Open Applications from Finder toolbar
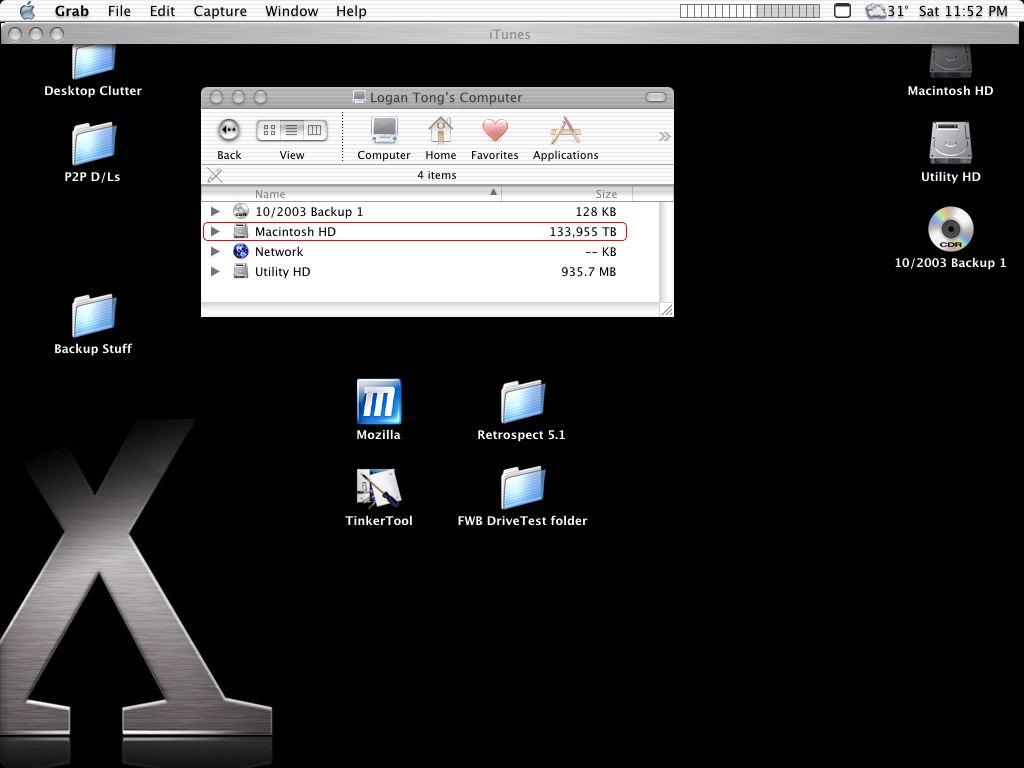The image size is (1024, 768). (x=566, y=131)
